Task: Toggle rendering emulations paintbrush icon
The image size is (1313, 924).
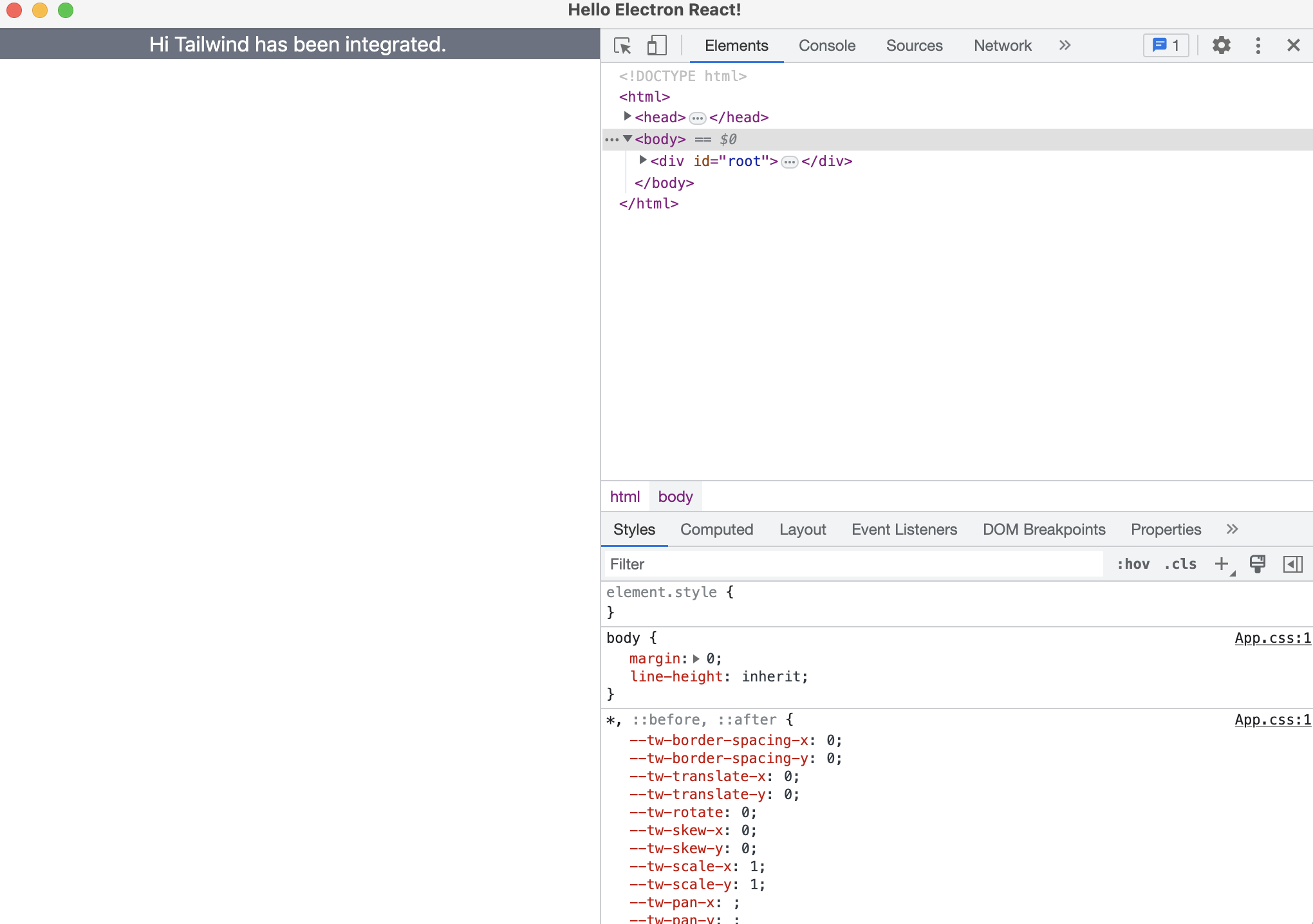Action: pyautogui.click(x=1257, y=564)
